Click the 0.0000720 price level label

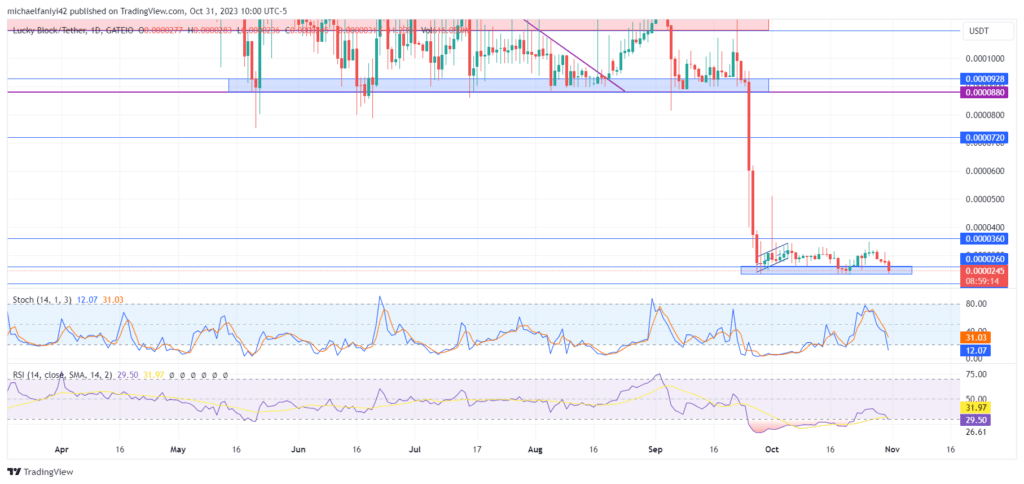point(984,138)
